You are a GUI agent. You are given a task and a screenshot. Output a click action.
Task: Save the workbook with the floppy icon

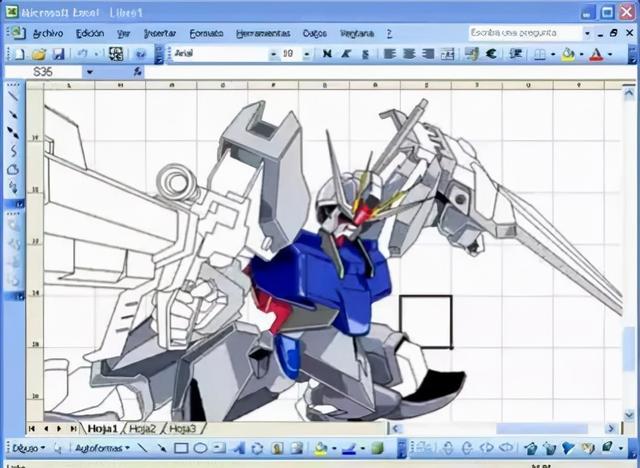59,54
